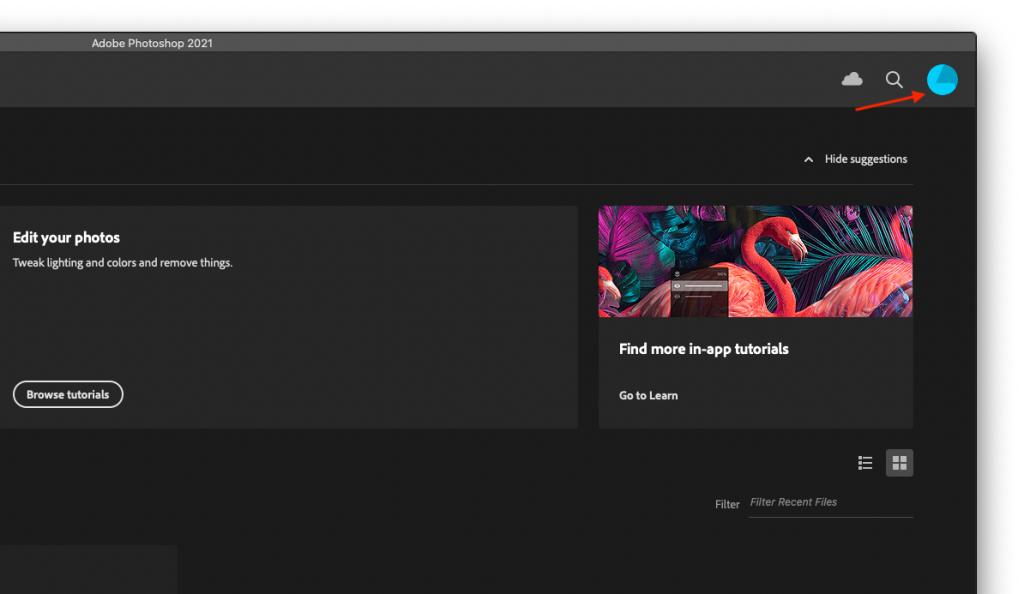Switch recent files to list view
This screenshot has height=594, width=1024.
pyautogui.click(x=866, y=463)
